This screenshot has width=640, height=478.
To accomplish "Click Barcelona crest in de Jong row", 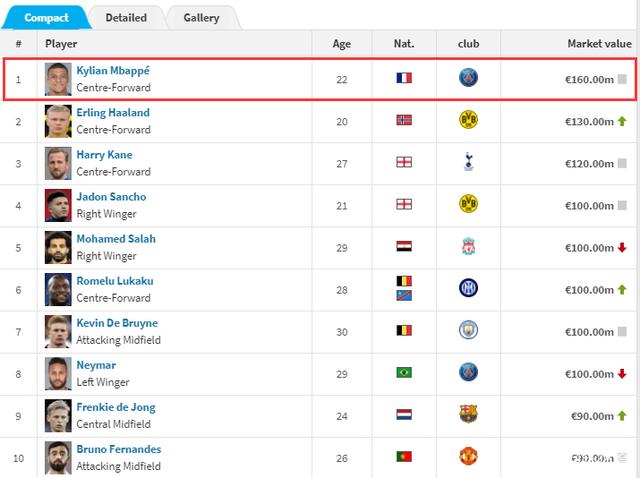I will pyautogui.click(x=468, y=414).
